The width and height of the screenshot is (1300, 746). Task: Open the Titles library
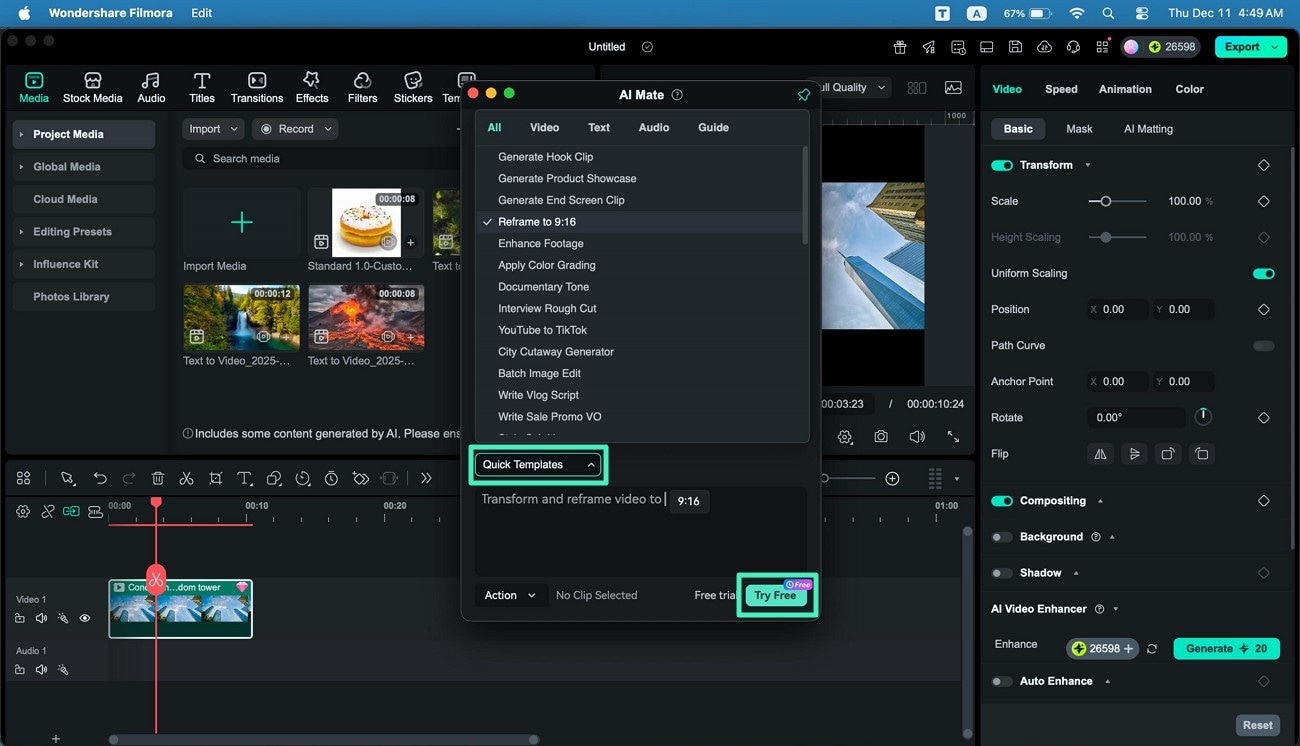(x=202, y=88)
